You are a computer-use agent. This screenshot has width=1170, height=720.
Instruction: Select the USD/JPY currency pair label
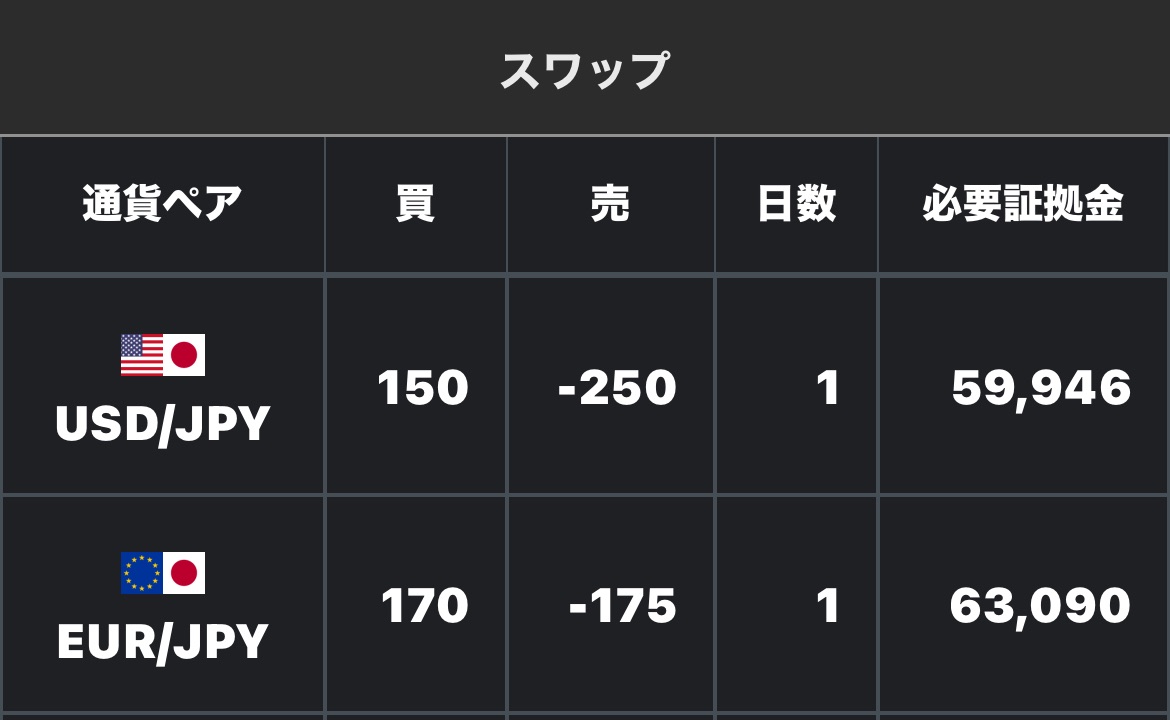click(x=163, y=424)
